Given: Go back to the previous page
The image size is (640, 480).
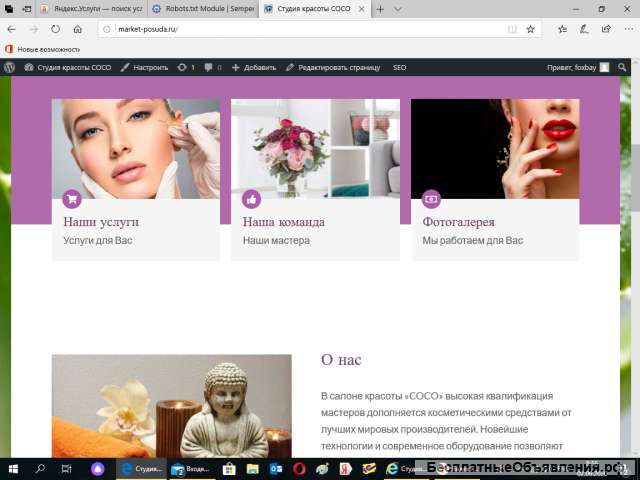Looking at the screenshot, I should click(x=11, y=29).
